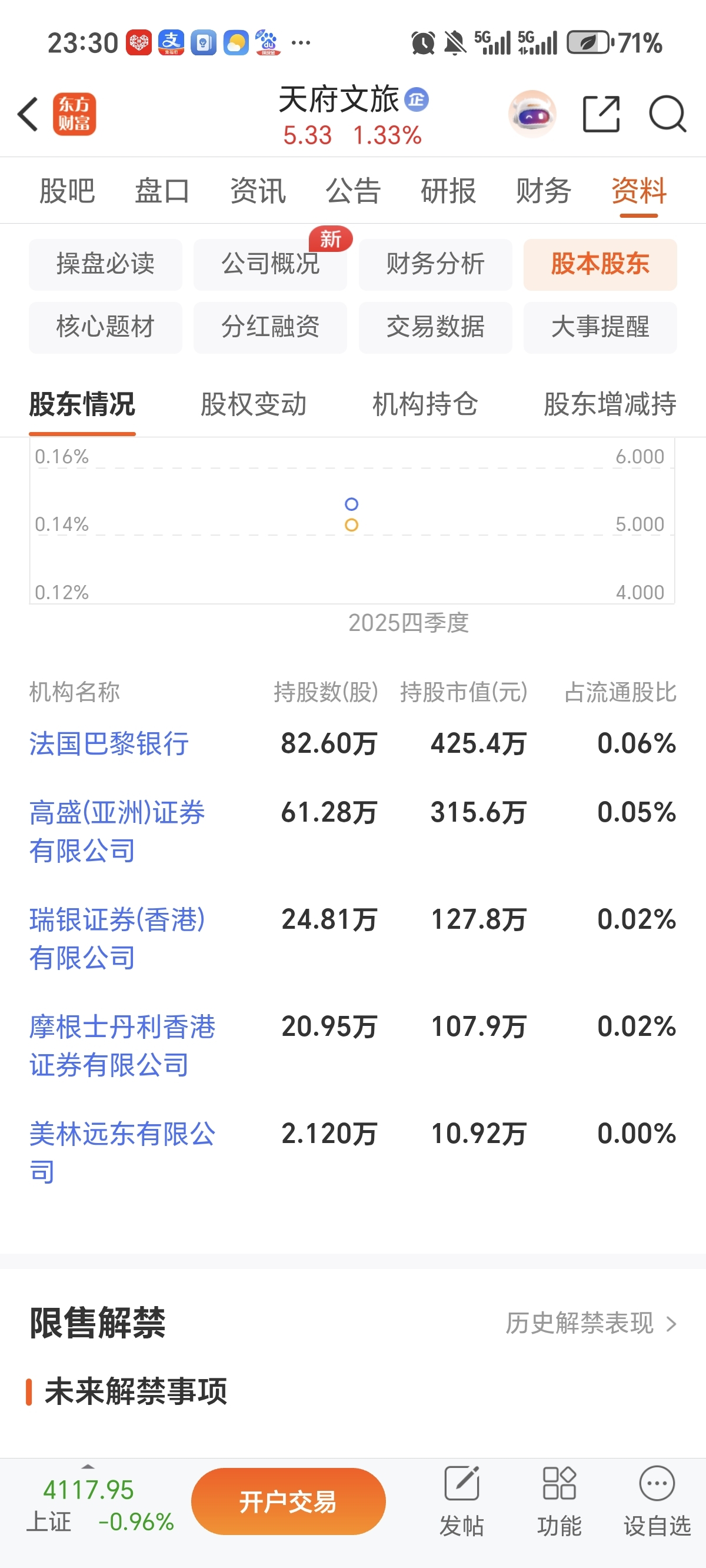This screenshot has width=706, height=1568.
Task: Select the 资料 tab
Action: [x=639, y=191]
